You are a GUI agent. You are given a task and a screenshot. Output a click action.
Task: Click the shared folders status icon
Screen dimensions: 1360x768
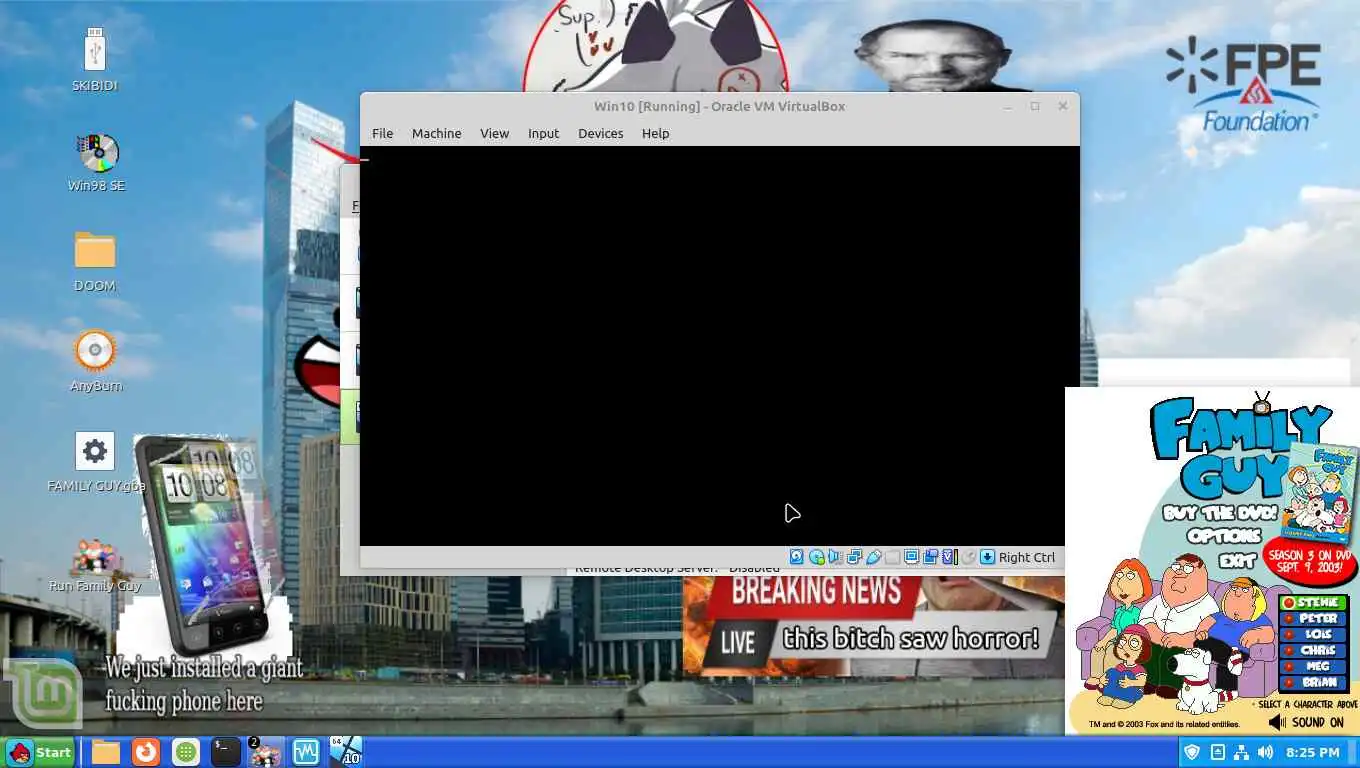point(892,557)
